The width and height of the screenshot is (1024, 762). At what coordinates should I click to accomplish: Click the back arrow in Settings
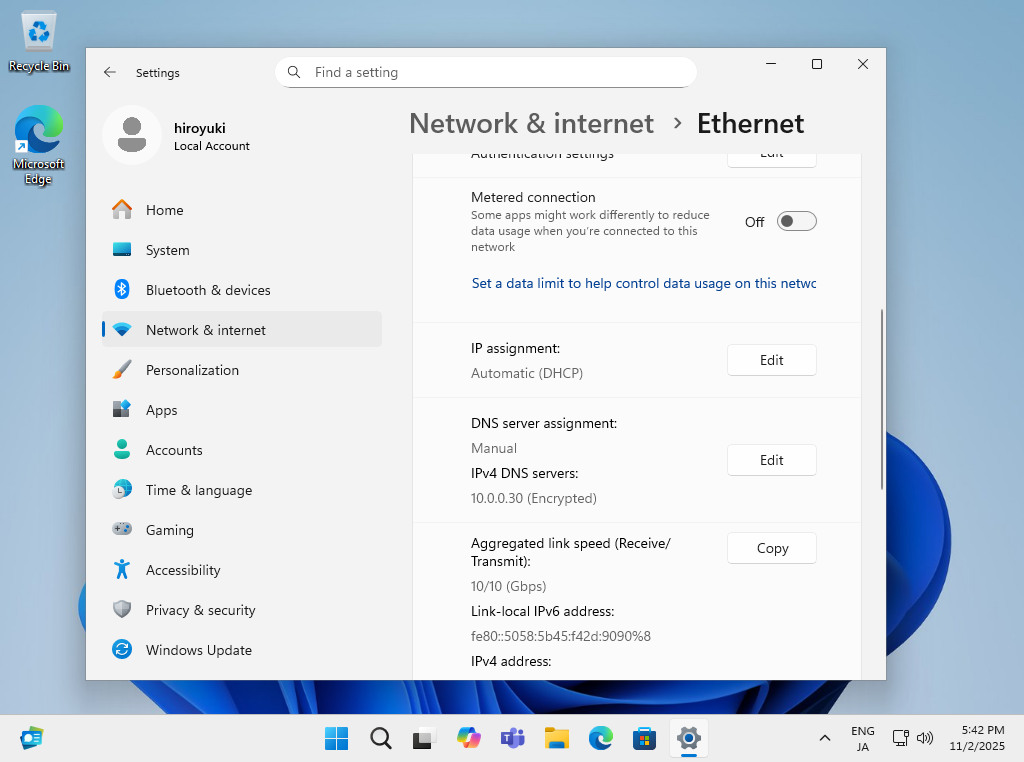tap(110, 73)
